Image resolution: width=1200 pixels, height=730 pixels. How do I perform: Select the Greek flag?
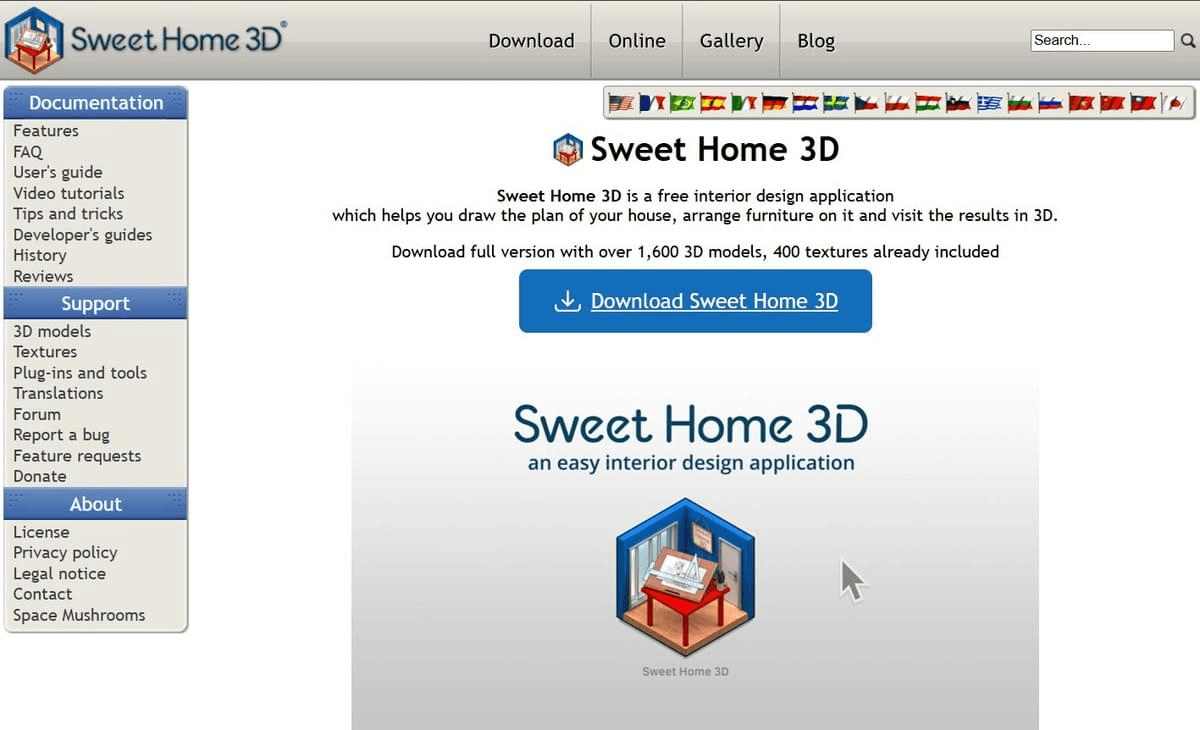tap(989, 103)
